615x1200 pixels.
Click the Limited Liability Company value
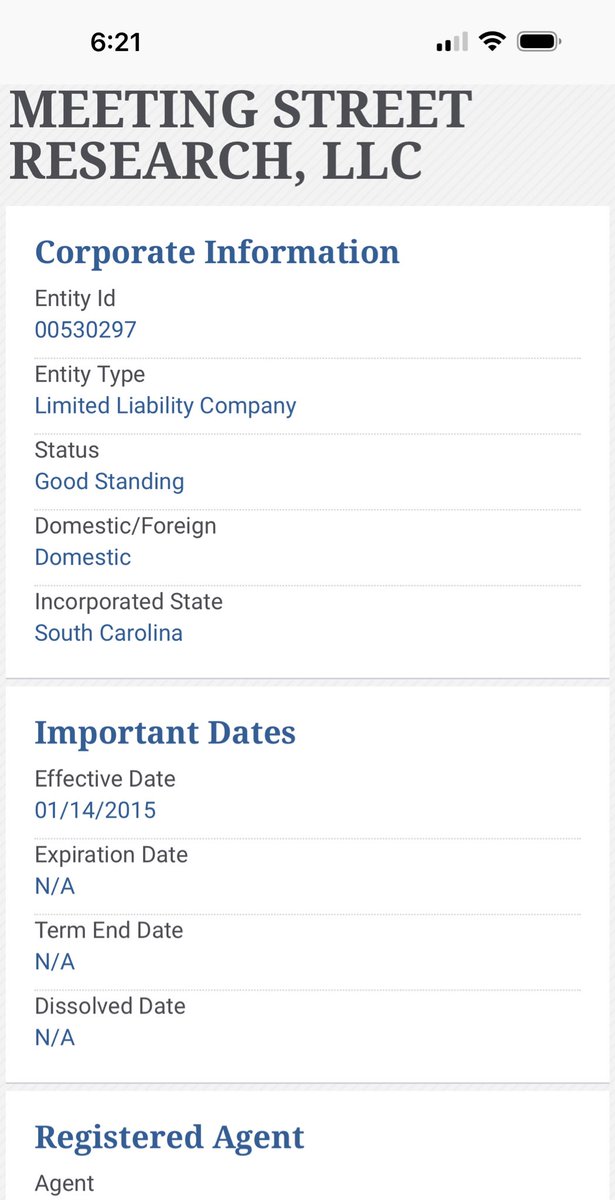tap(166, 406)
